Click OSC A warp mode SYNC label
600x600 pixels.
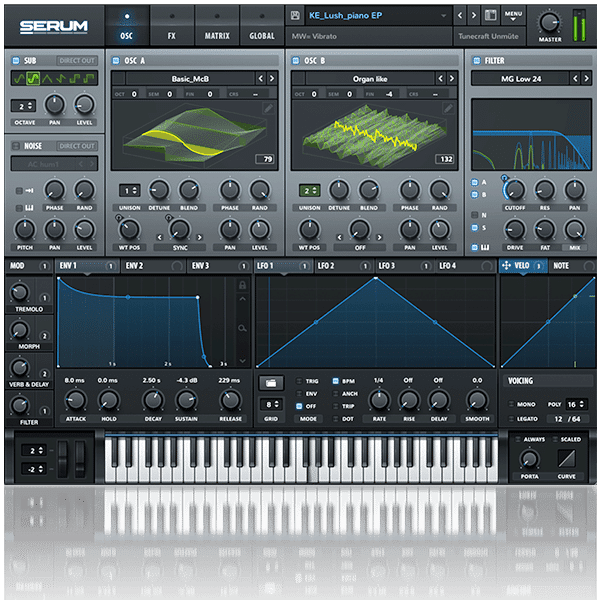point(179,248)
